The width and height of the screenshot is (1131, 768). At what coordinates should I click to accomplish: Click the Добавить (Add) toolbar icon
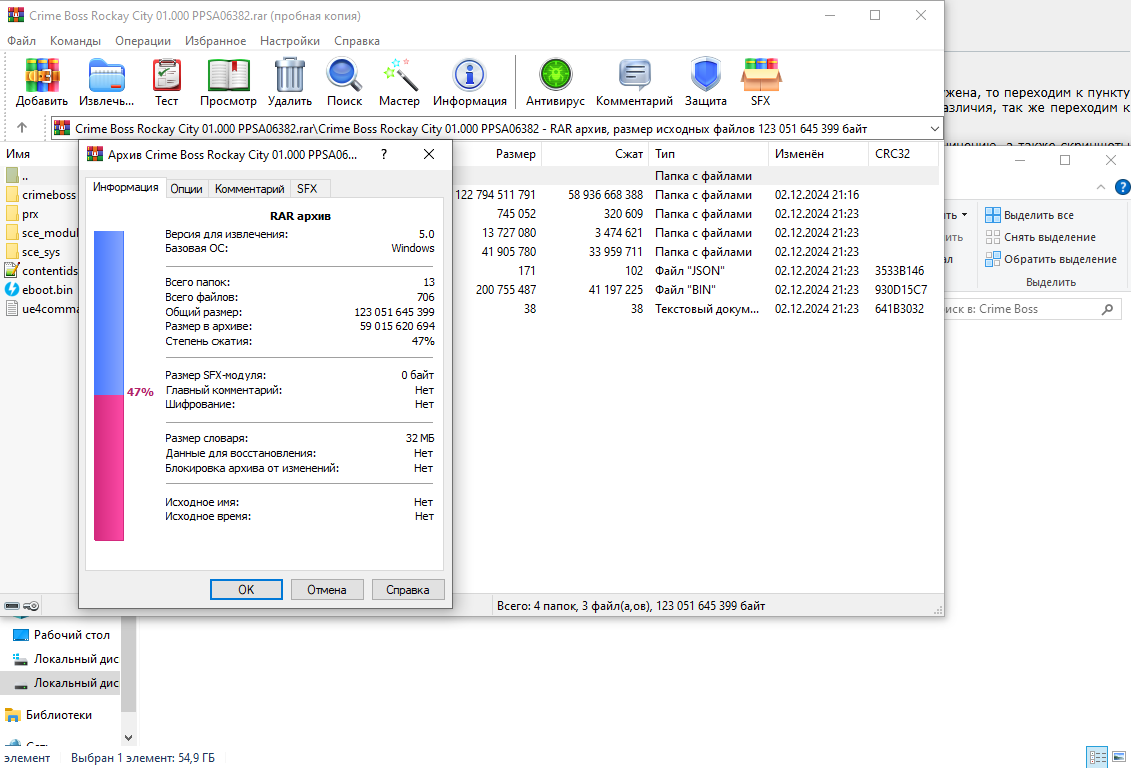(42, 76)
